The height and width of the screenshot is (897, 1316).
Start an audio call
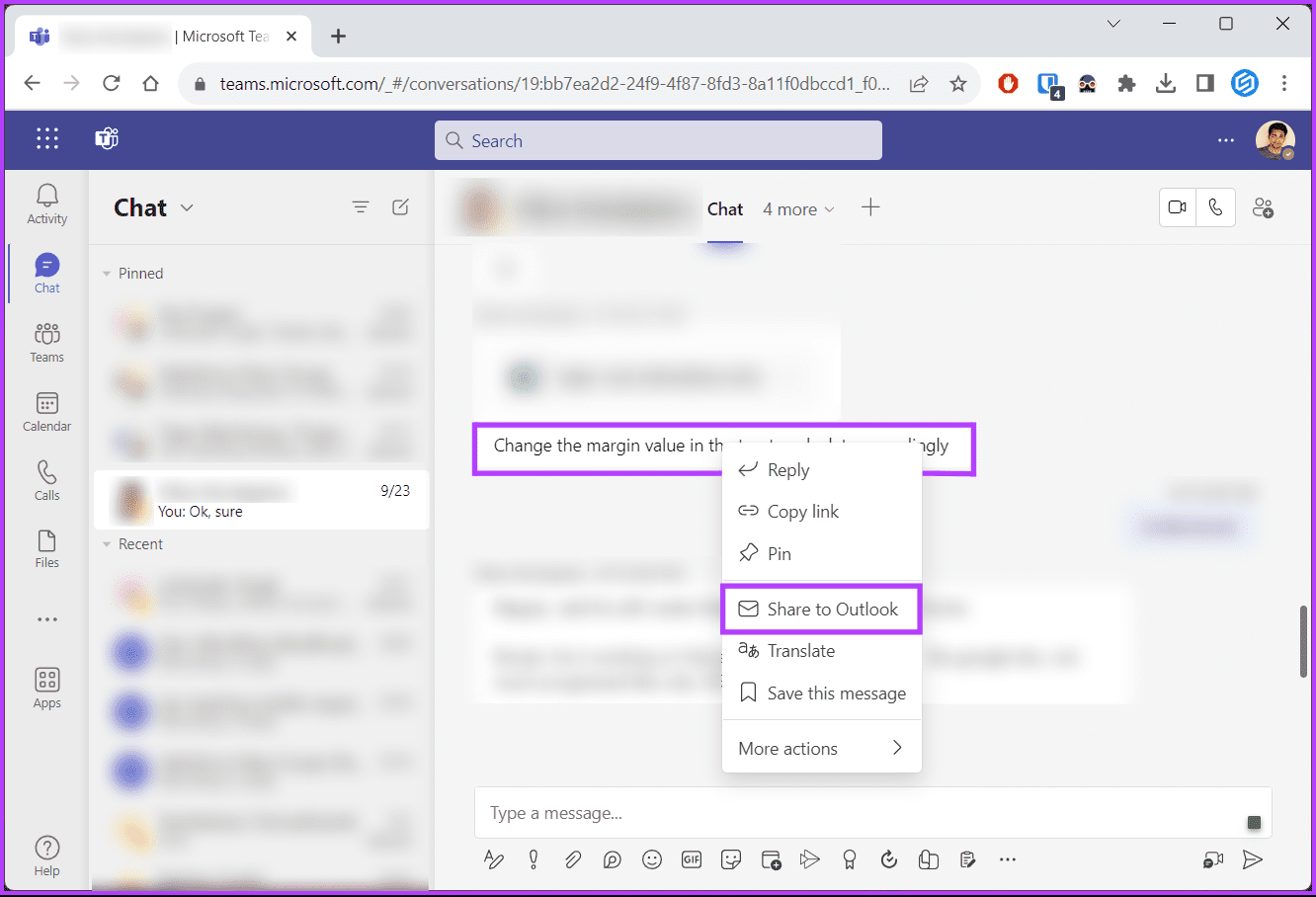point(1216,207)
